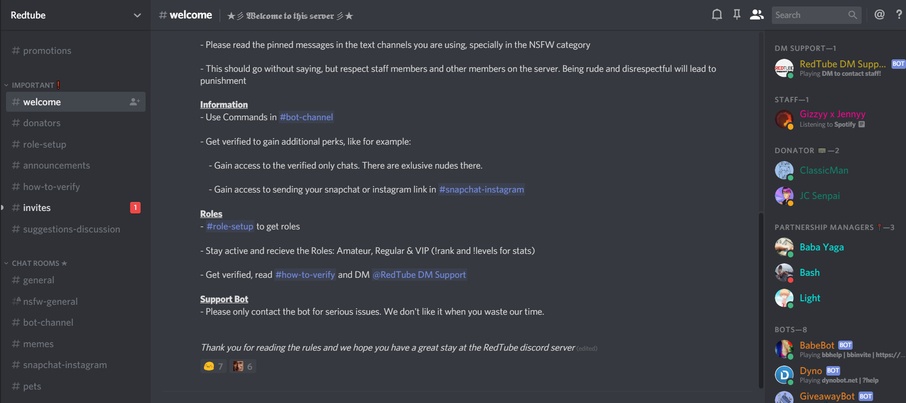906x403 pixels.
Task: Toggle the member list icon
Action: coord(756,15)
